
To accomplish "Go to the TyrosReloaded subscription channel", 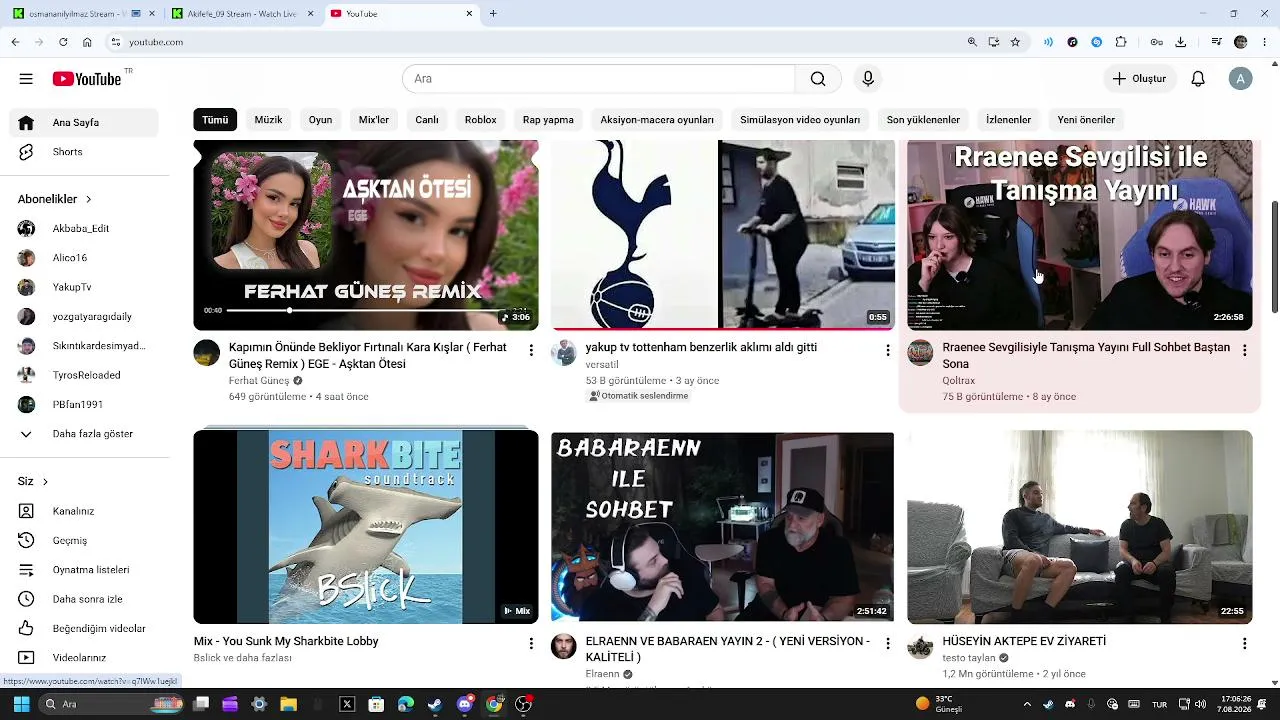I will (84, 375).
